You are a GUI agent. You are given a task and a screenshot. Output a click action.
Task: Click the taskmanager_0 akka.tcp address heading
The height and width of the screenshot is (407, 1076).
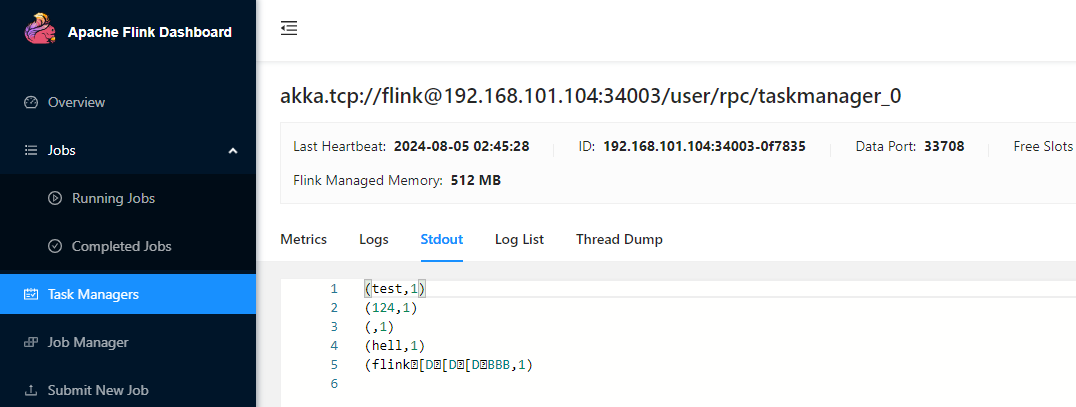[x=590, y=97]
